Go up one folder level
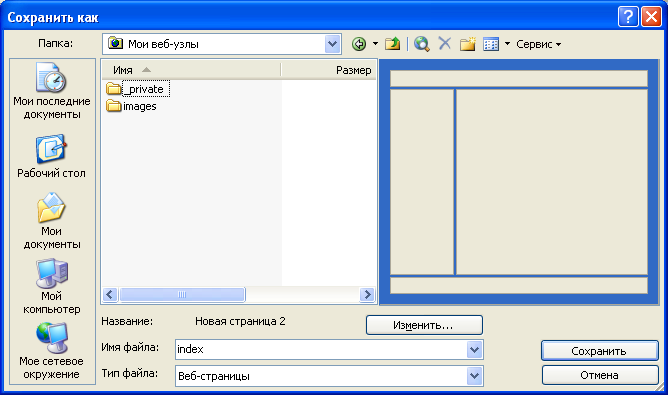 (392, 44)
